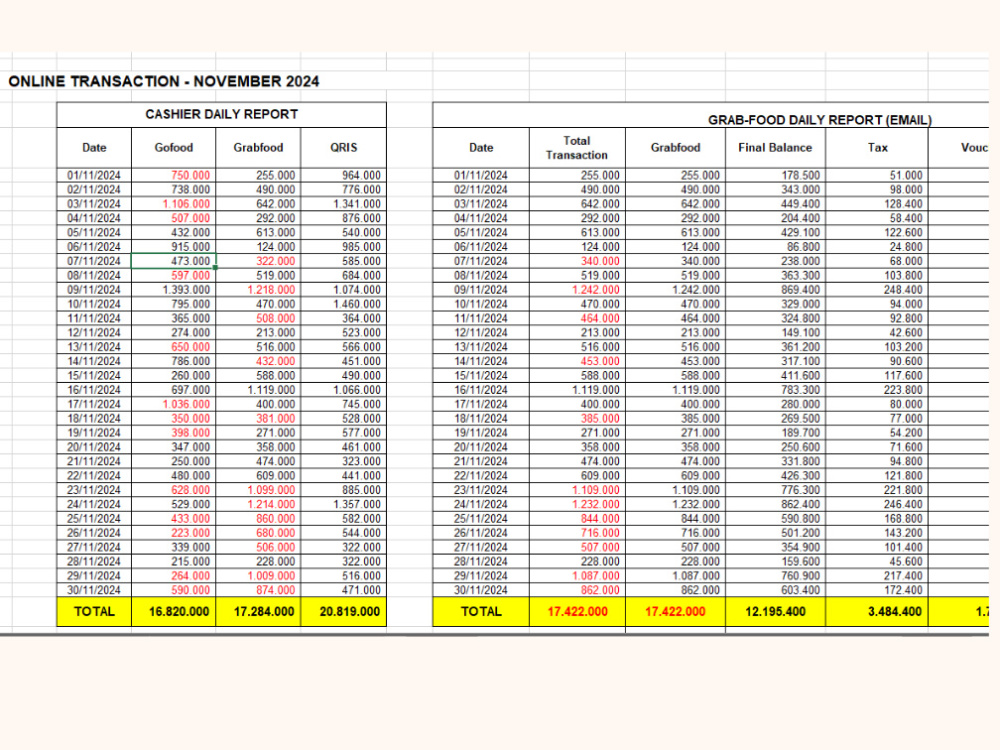Click Total Transaction total 17.422.000
Screen dimensions: 1000x750
[x=577, y=612]
